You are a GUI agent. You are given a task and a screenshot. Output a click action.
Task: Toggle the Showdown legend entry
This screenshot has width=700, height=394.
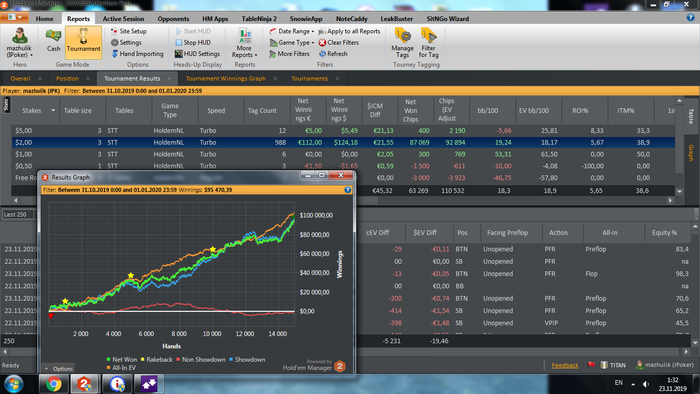(247, 359)
